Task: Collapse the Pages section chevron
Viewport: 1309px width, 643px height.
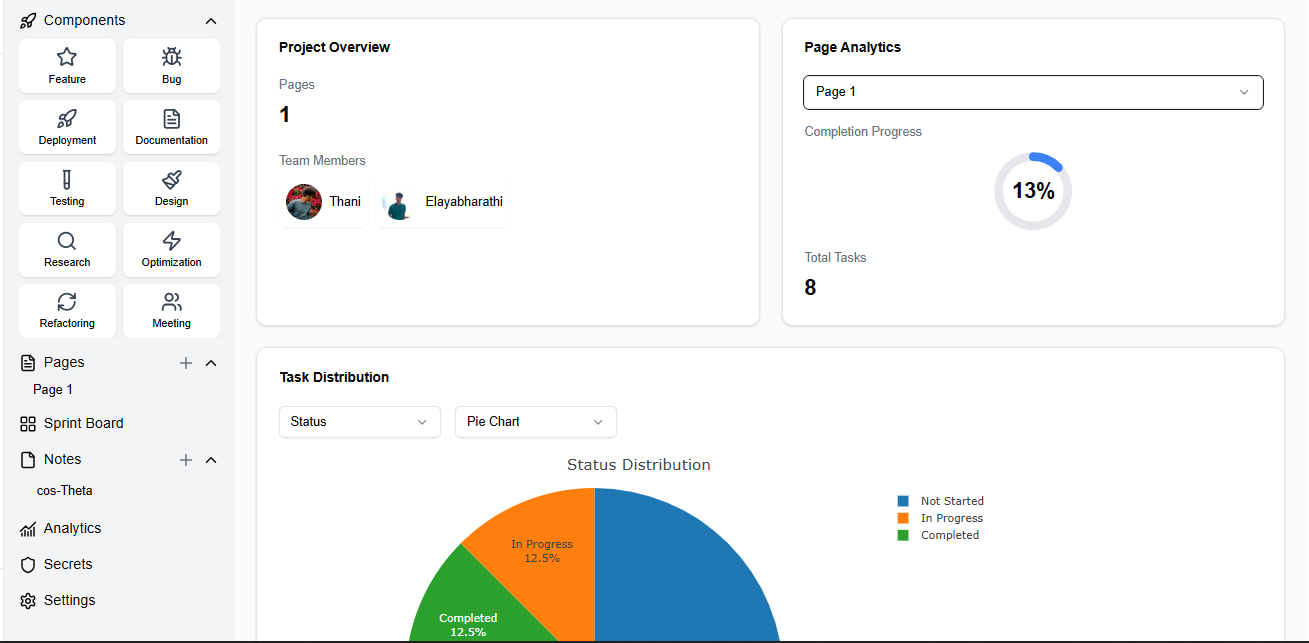Action: [211, 362]
